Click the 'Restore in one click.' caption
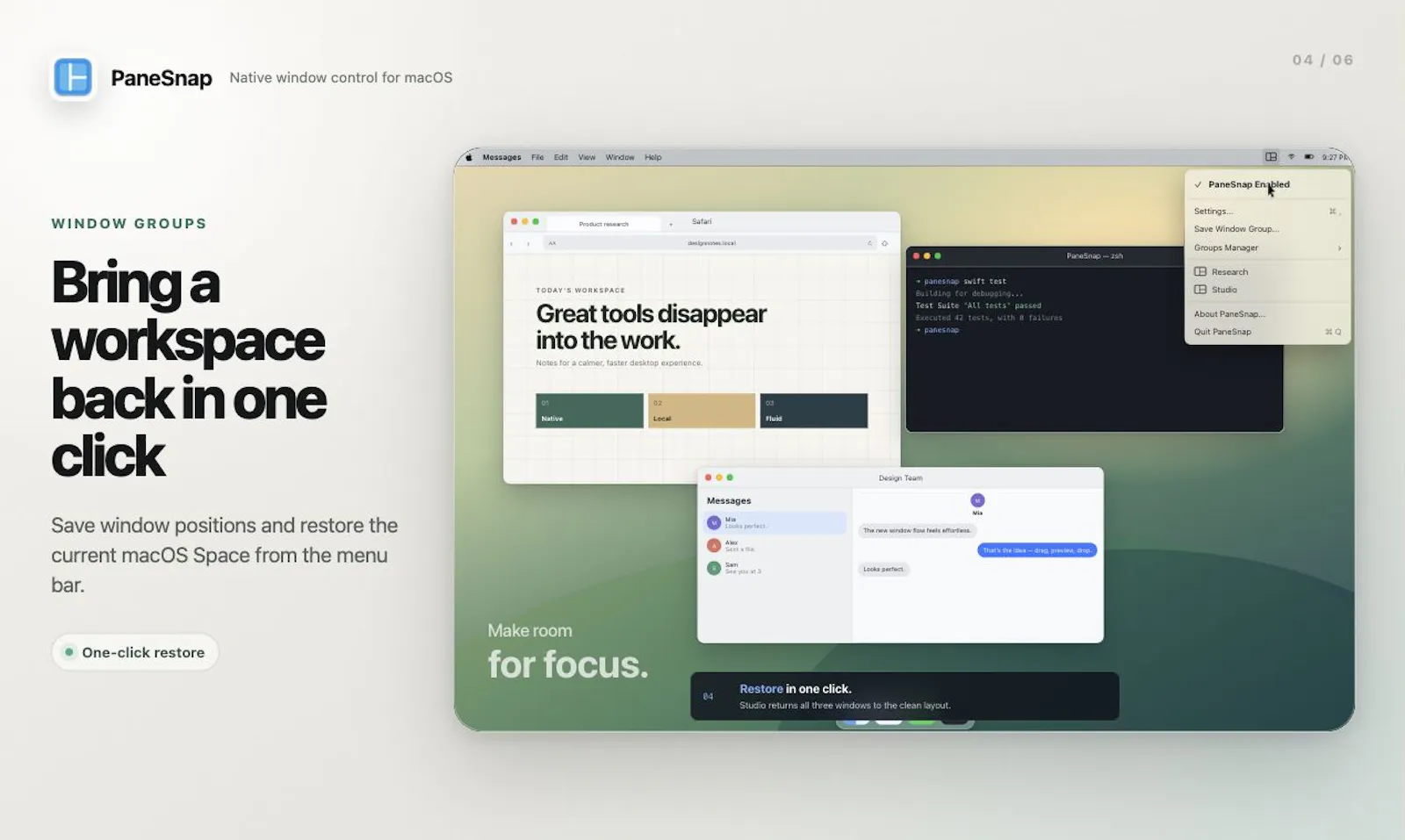This screenshot has height=840, width=1405. pos(795,689)
